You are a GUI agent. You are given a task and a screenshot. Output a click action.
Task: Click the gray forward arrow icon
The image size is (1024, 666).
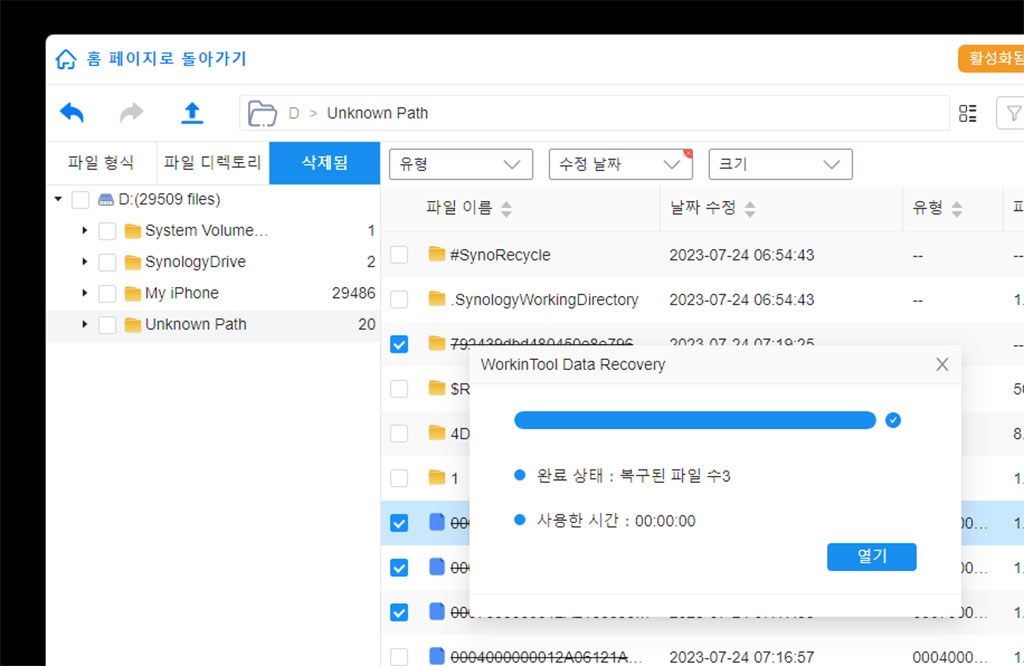point(131,112)
